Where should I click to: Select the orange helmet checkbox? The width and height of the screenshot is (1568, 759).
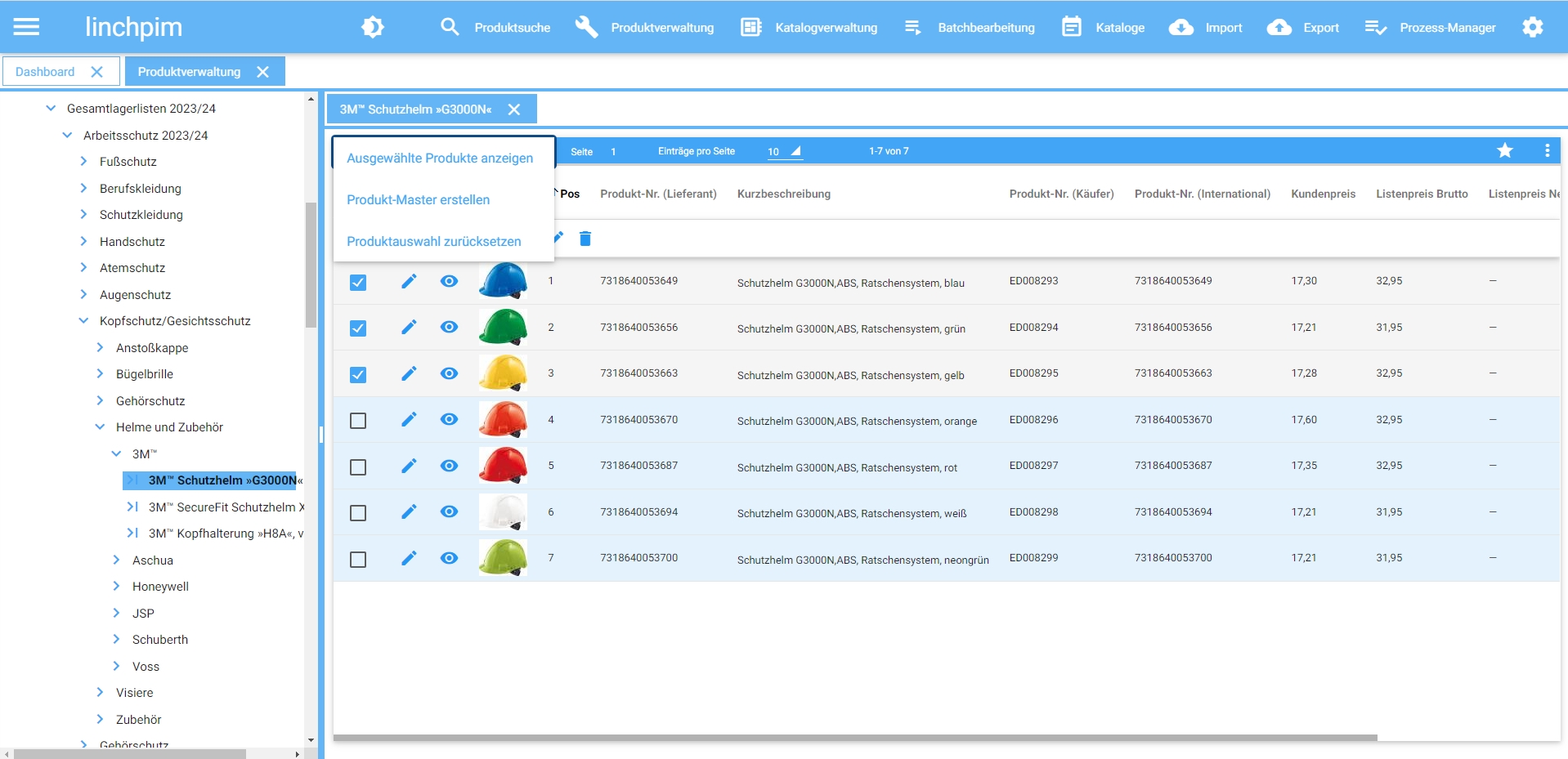point(358,421)
